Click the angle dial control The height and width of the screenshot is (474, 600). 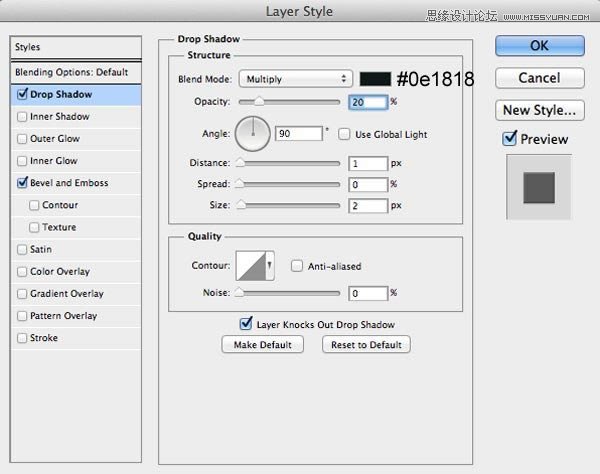pyautogui.click(x=253, y=134)
